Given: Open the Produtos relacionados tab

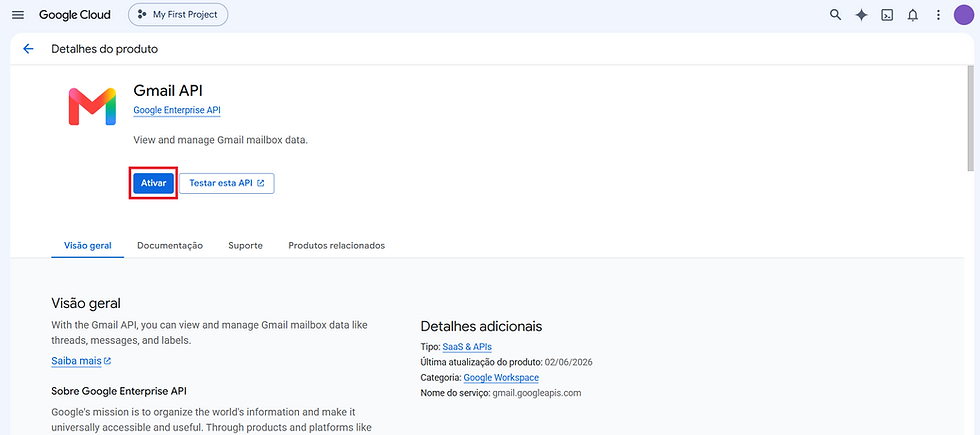Looking at the screenshot, I should pyautogui.click(x=336, y=246).
